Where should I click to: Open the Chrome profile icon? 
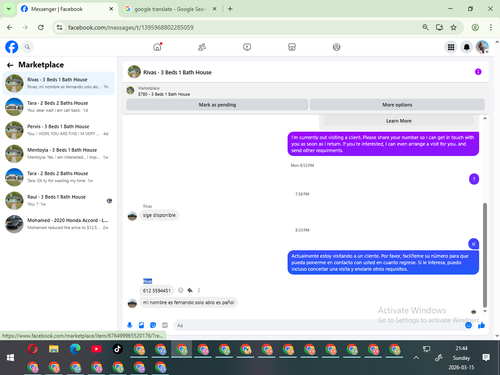pos(475,27)
